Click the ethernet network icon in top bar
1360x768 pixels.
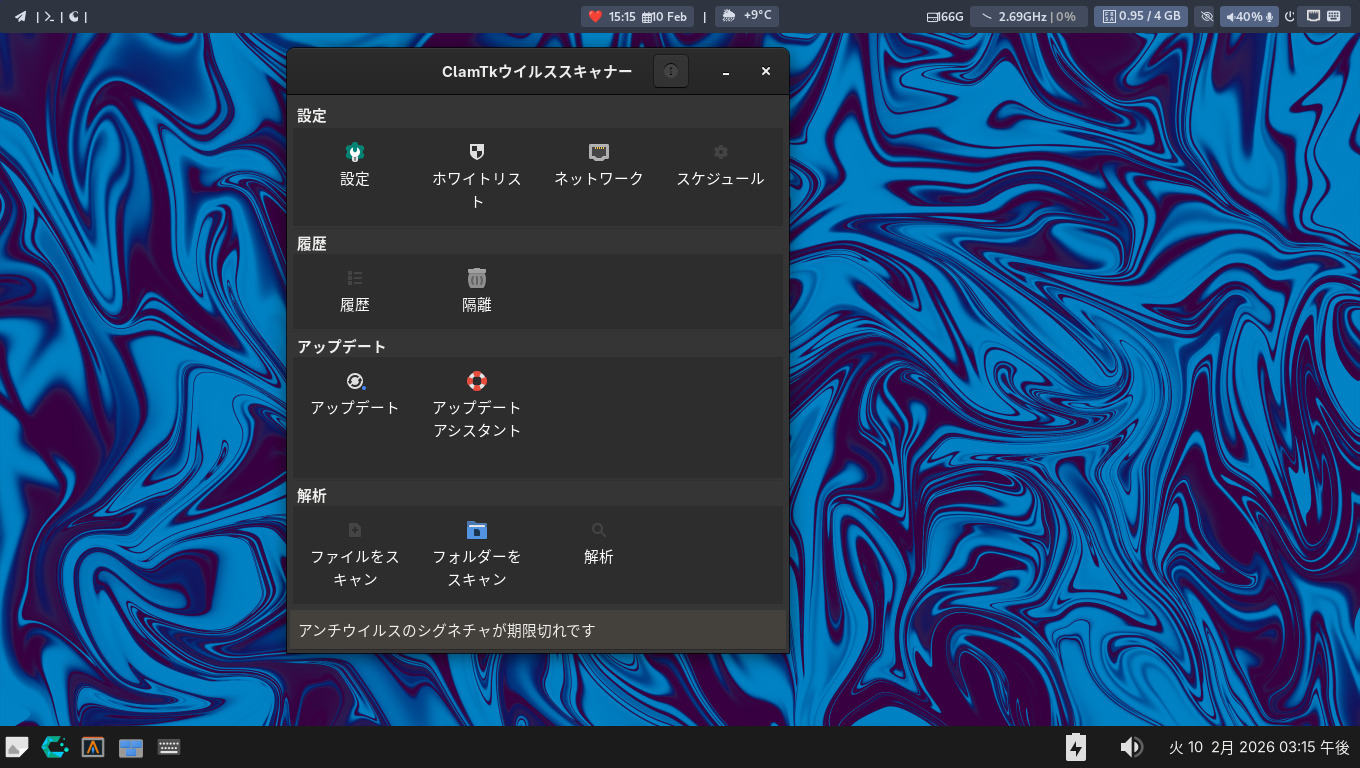[1314, 16]
